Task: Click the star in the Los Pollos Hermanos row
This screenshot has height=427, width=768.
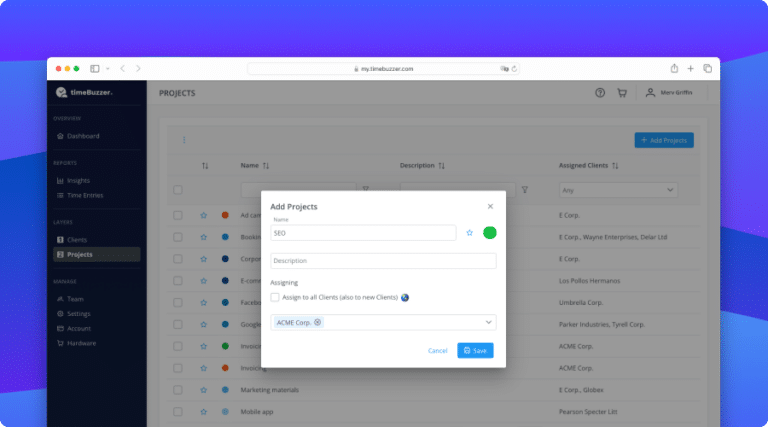Action: tap(203, 281)
